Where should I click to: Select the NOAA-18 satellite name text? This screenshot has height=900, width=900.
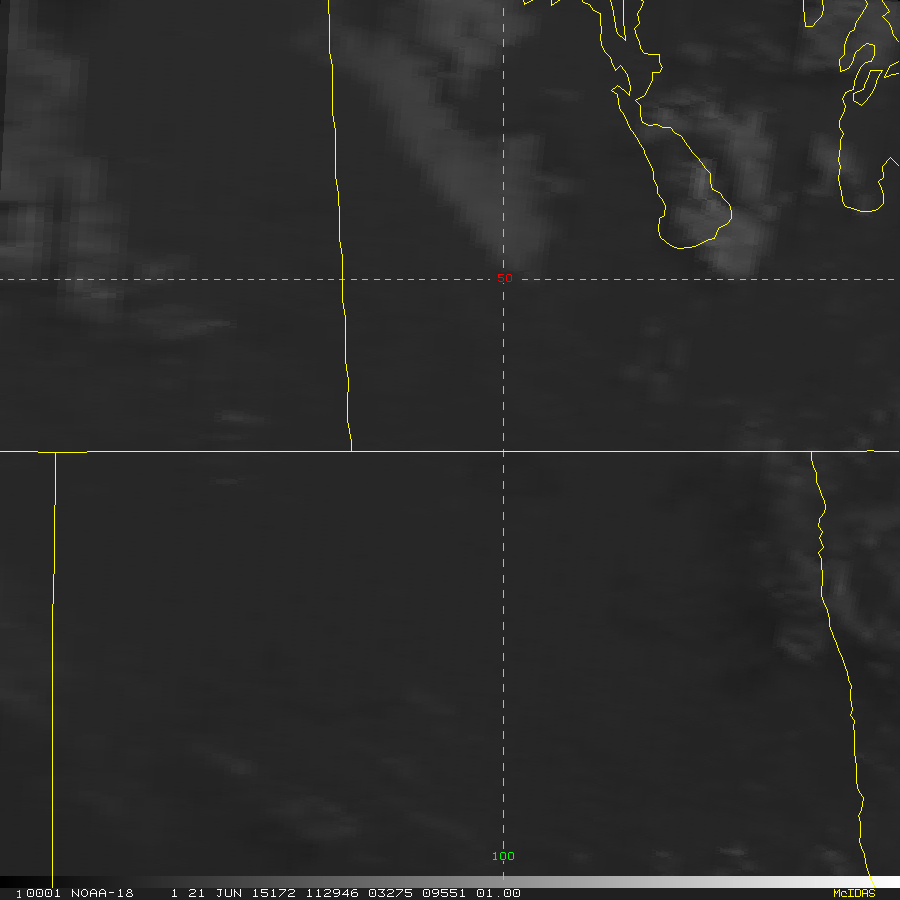(x=105, y=893)
